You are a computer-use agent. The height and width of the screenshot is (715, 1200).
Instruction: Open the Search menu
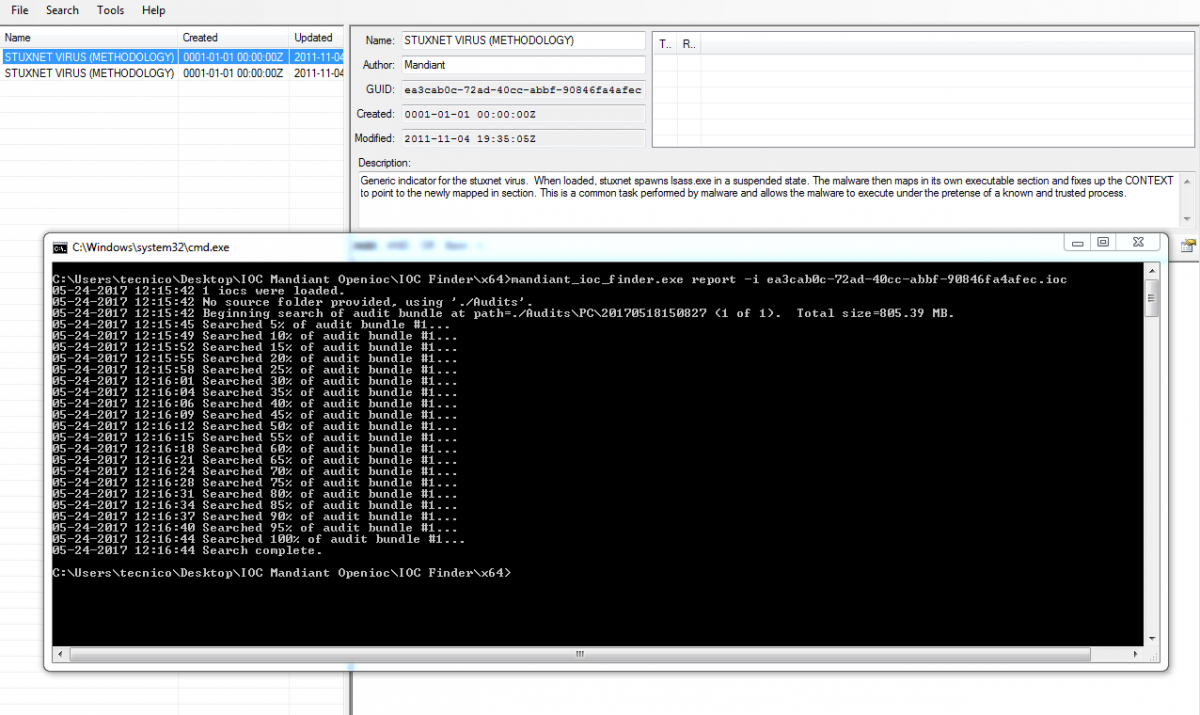(62, 10)
